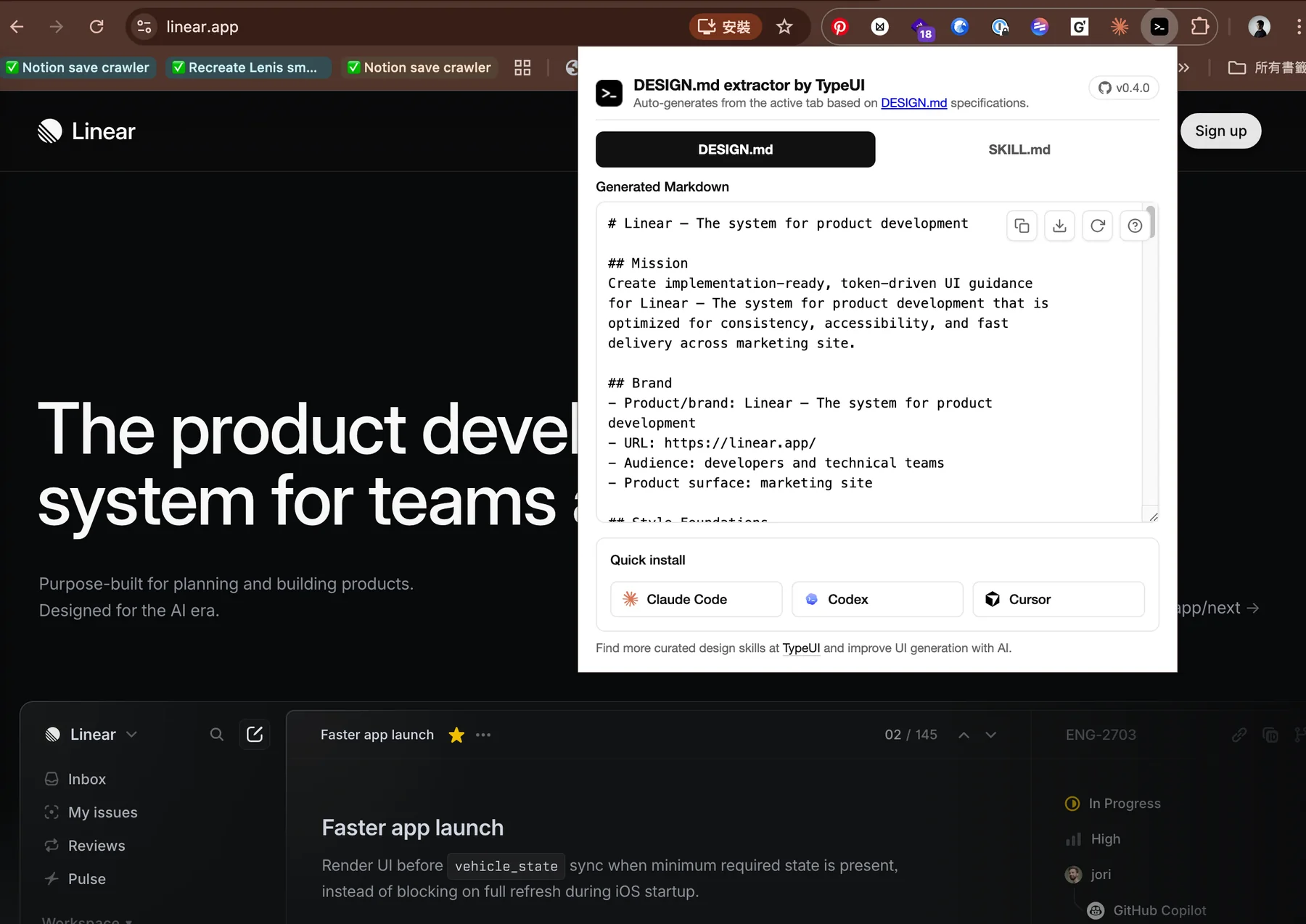The height and width of the screenshot is (924, 1306).
Task: Click the Linear logo in site header
Action: pyautogui.click(x=86, y=131)
